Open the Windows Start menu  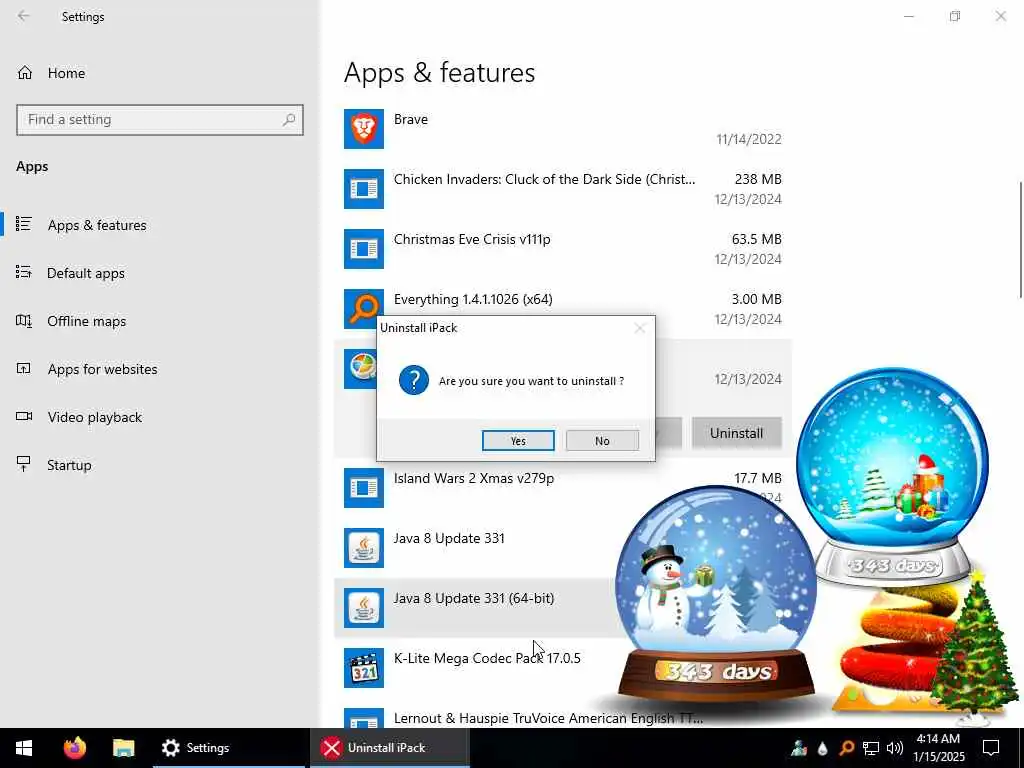[24, 748]
